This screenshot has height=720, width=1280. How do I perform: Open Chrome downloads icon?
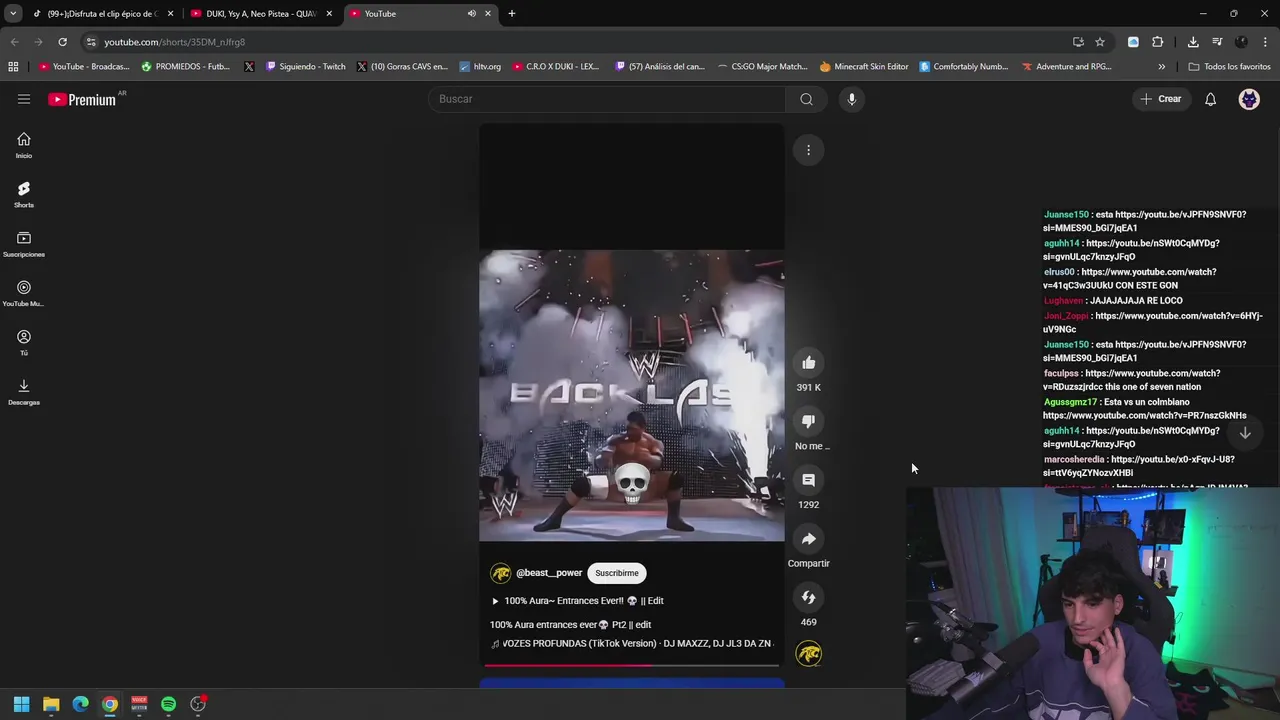(1193, 42)
